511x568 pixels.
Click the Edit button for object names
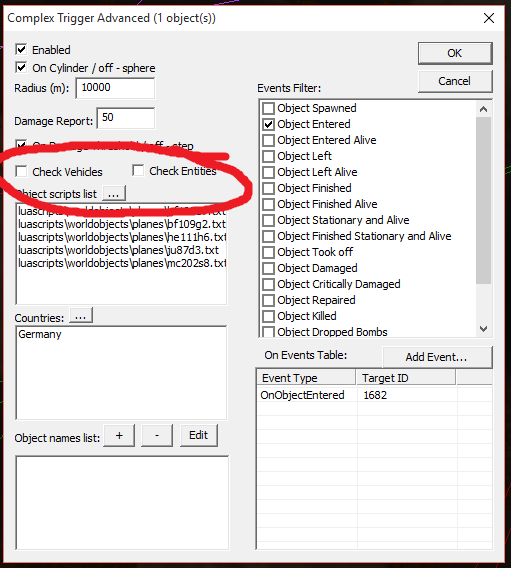click(x=198, y=435)
